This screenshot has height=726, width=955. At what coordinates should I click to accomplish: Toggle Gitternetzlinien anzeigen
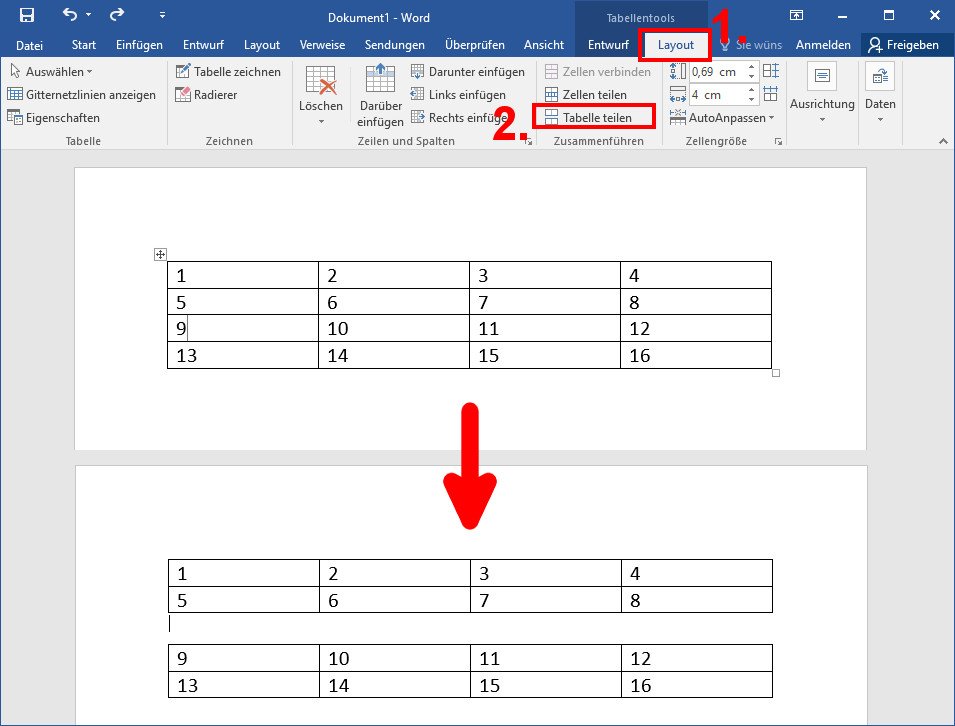click(80, 94)
